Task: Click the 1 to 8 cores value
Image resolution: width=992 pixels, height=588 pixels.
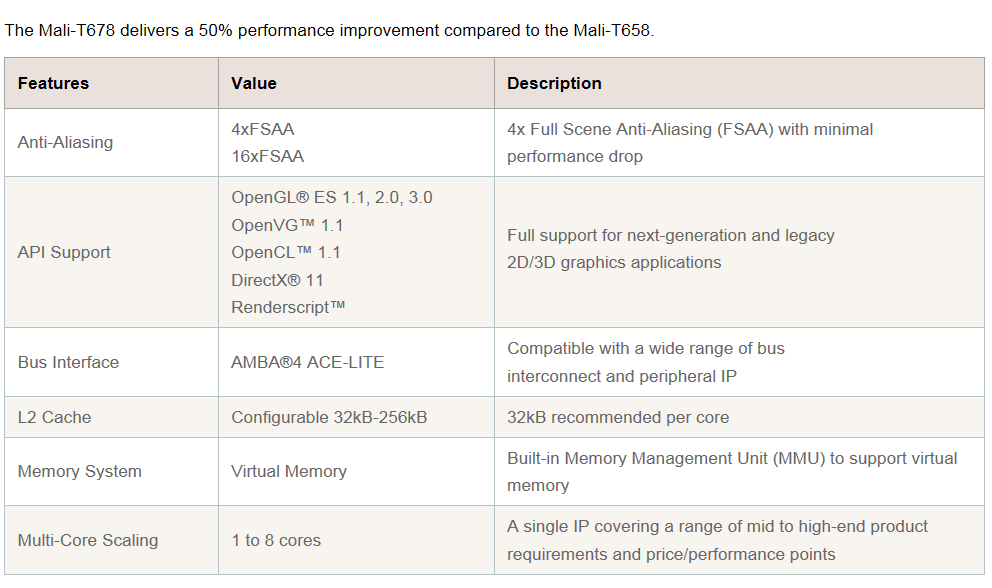Action: coord(276,540)
